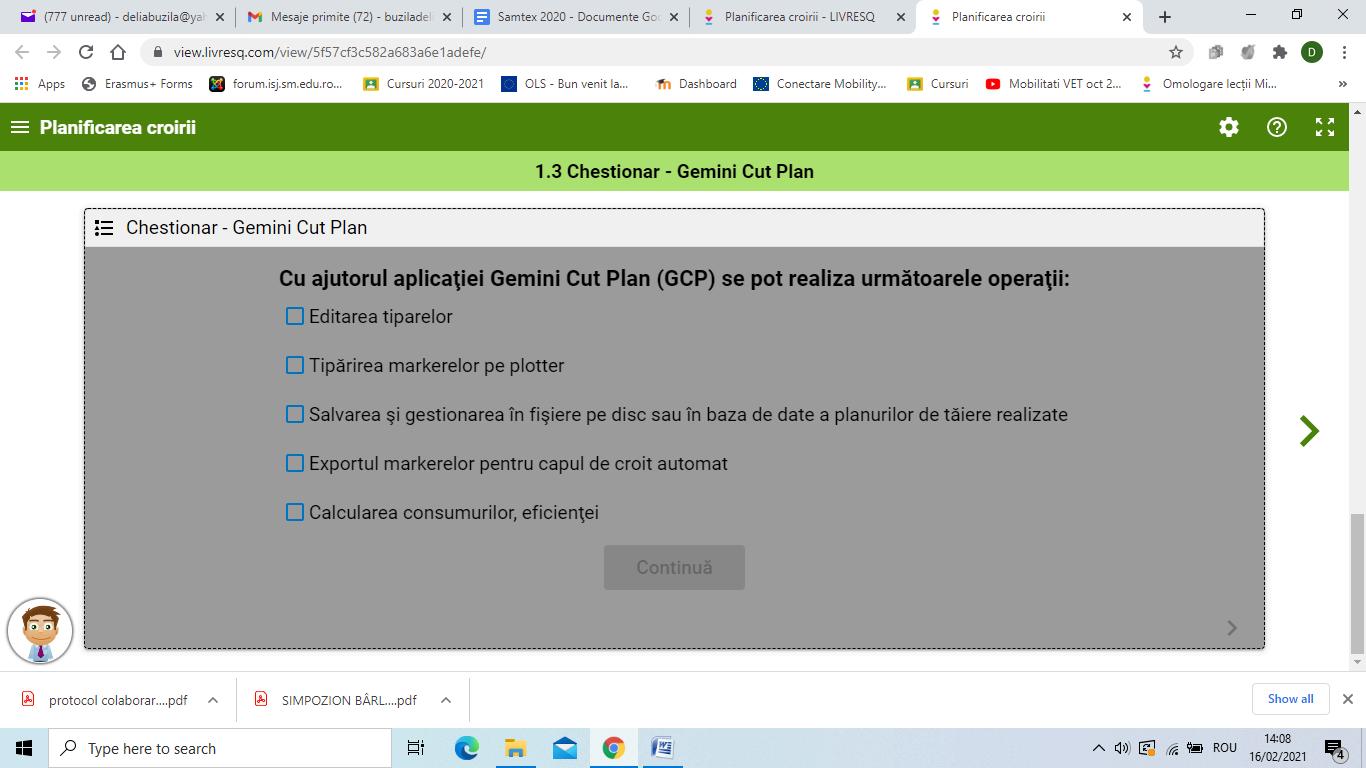Click the cartoon teacher avatar
Screen dimensions: 1366x768
(x=40, y=631)
